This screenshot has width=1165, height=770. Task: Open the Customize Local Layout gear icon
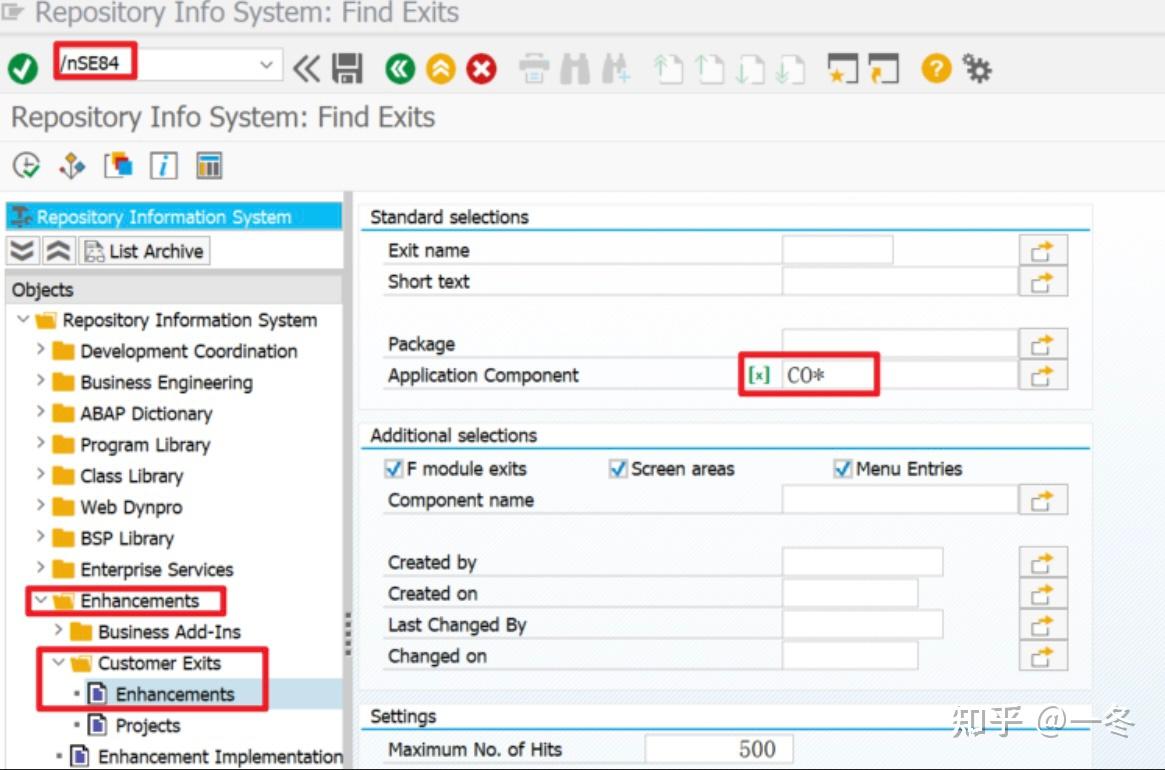point(977,68)
